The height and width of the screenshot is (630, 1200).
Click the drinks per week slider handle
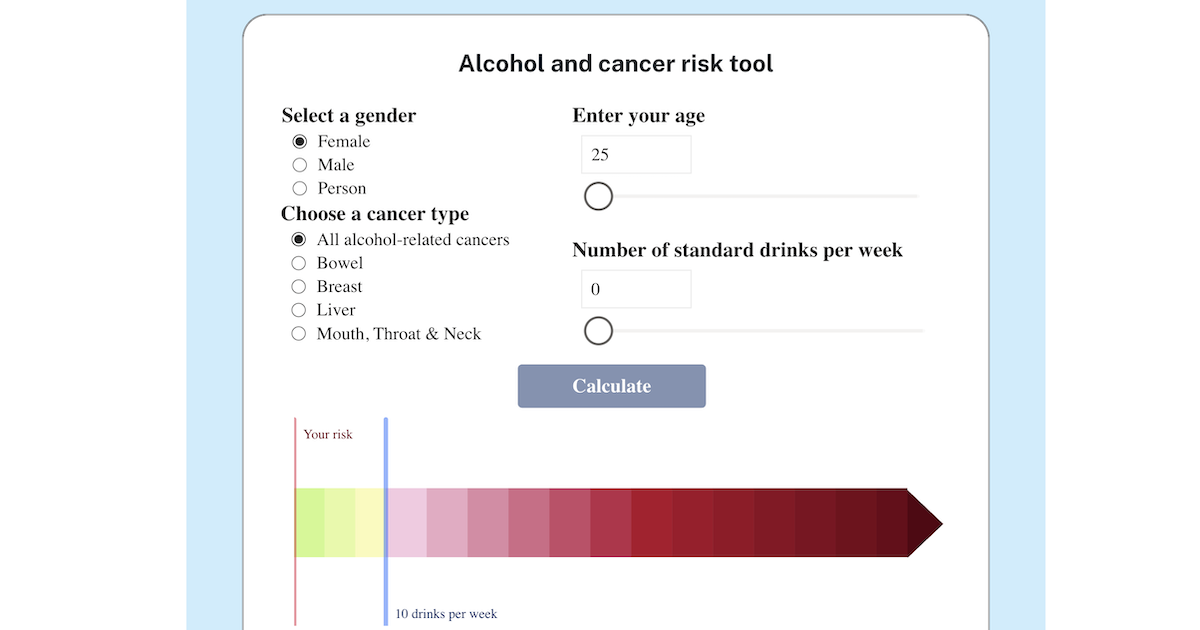[x=598, y=330]
